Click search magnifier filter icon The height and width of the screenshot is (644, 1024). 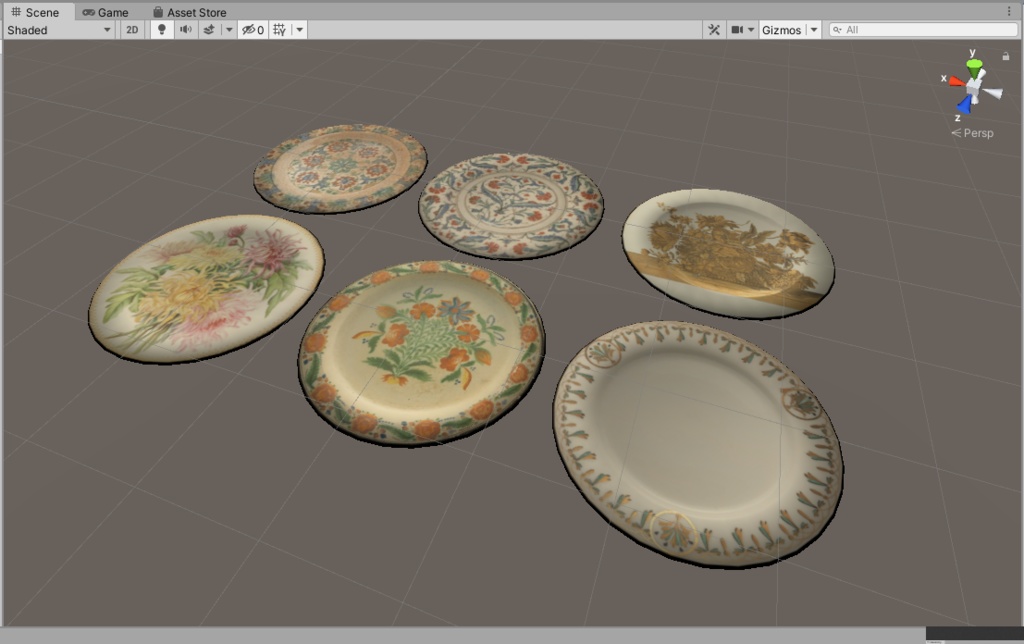click(837, 30)
